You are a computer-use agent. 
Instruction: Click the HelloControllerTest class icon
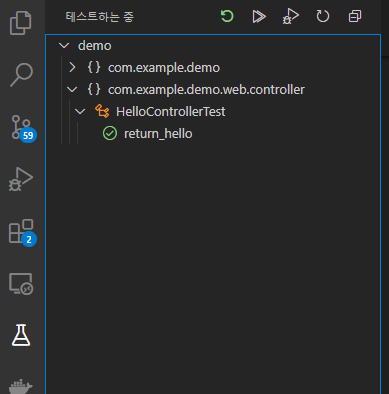click(x=102, y=111)
